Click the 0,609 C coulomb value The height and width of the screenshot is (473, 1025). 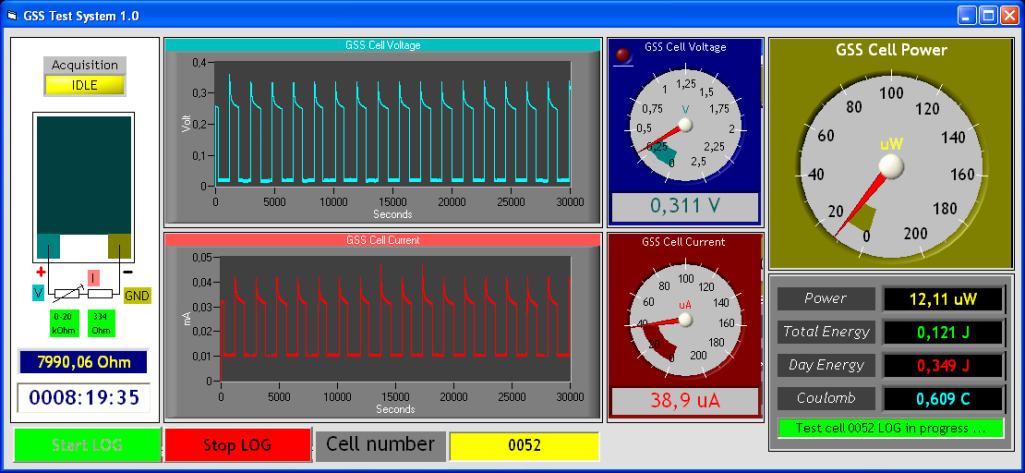click(943, 399)
